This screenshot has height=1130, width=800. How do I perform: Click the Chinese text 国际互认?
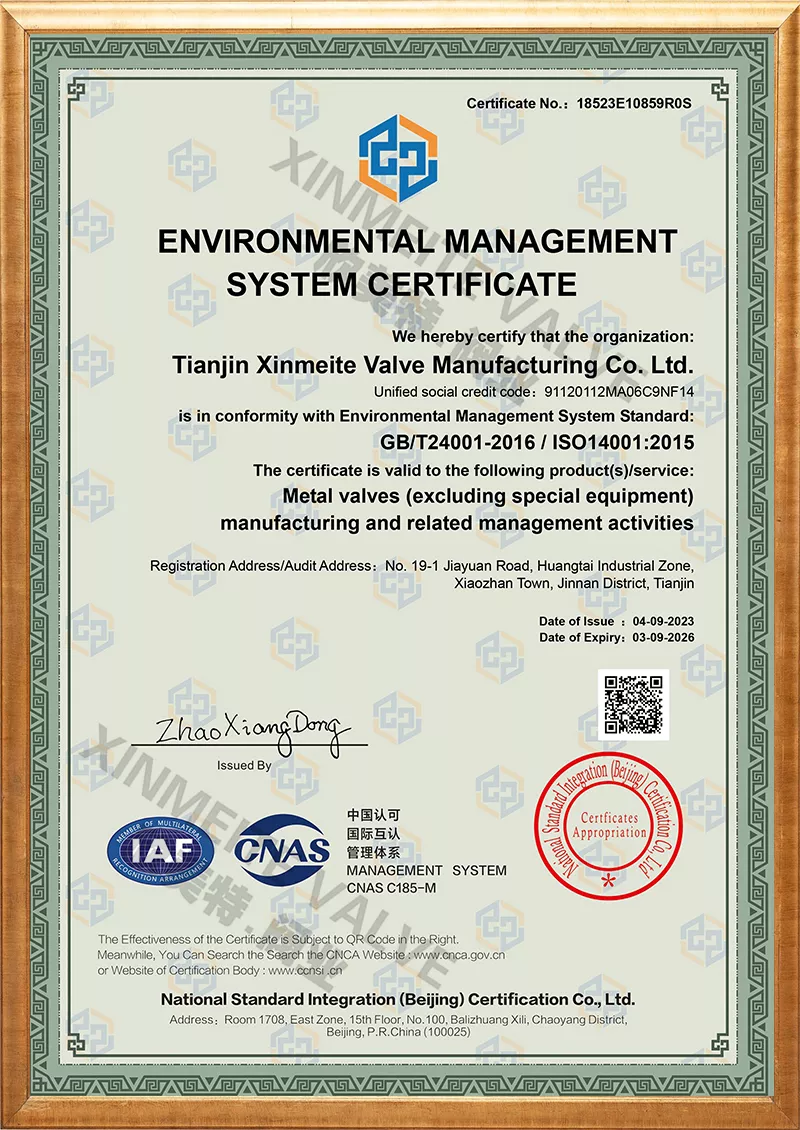point(373,834)
